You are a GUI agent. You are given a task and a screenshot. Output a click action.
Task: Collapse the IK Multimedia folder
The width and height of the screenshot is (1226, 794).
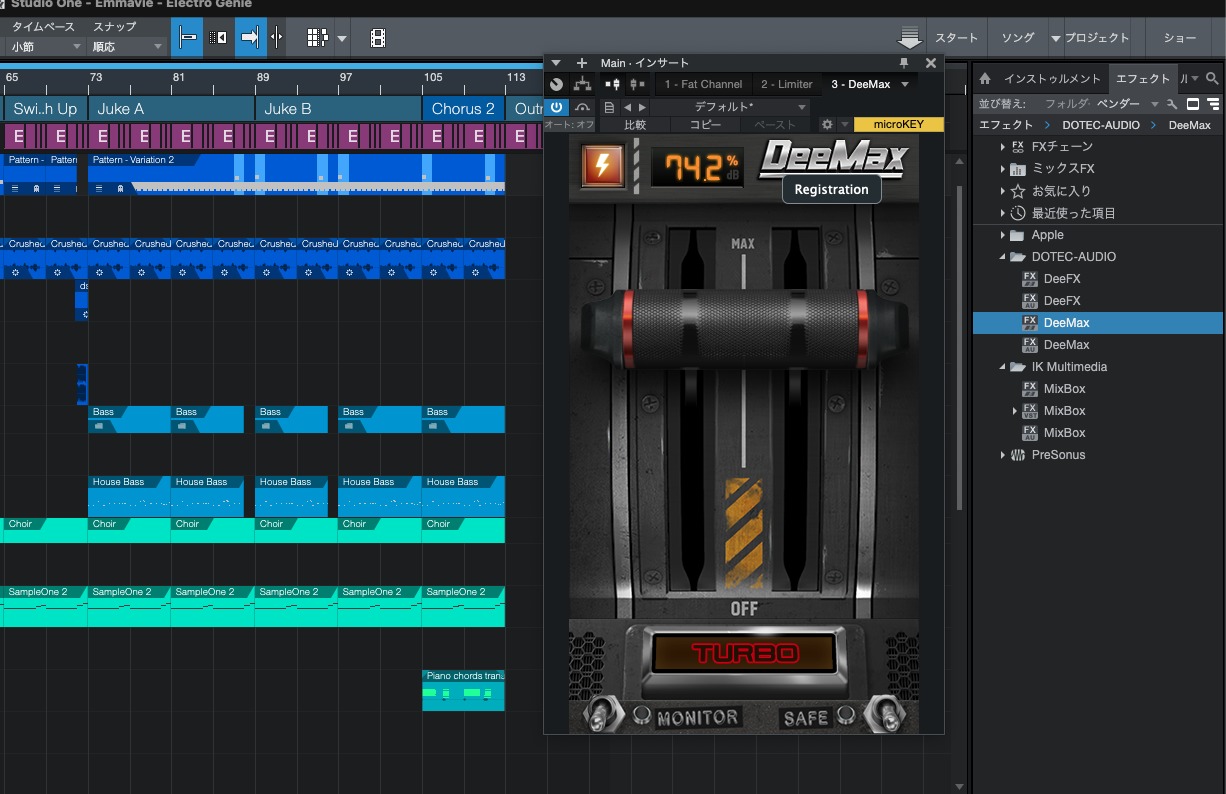pos(1003,367)
